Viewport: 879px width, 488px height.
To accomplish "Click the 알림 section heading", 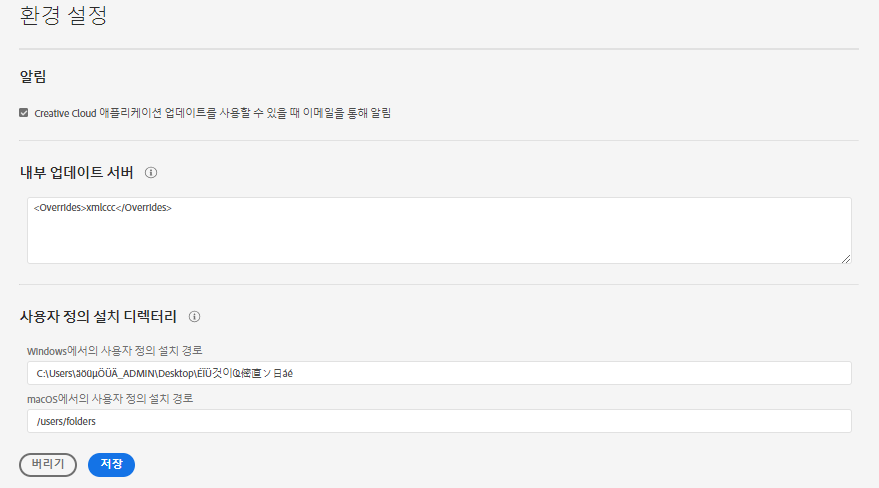I will [x=33, y=76].
